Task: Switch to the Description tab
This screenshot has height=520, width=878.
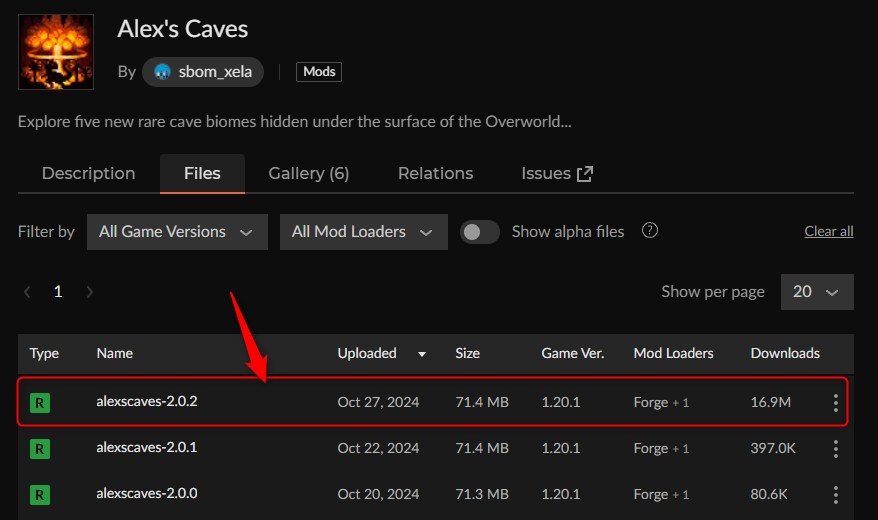Action: tap(88, 174)
